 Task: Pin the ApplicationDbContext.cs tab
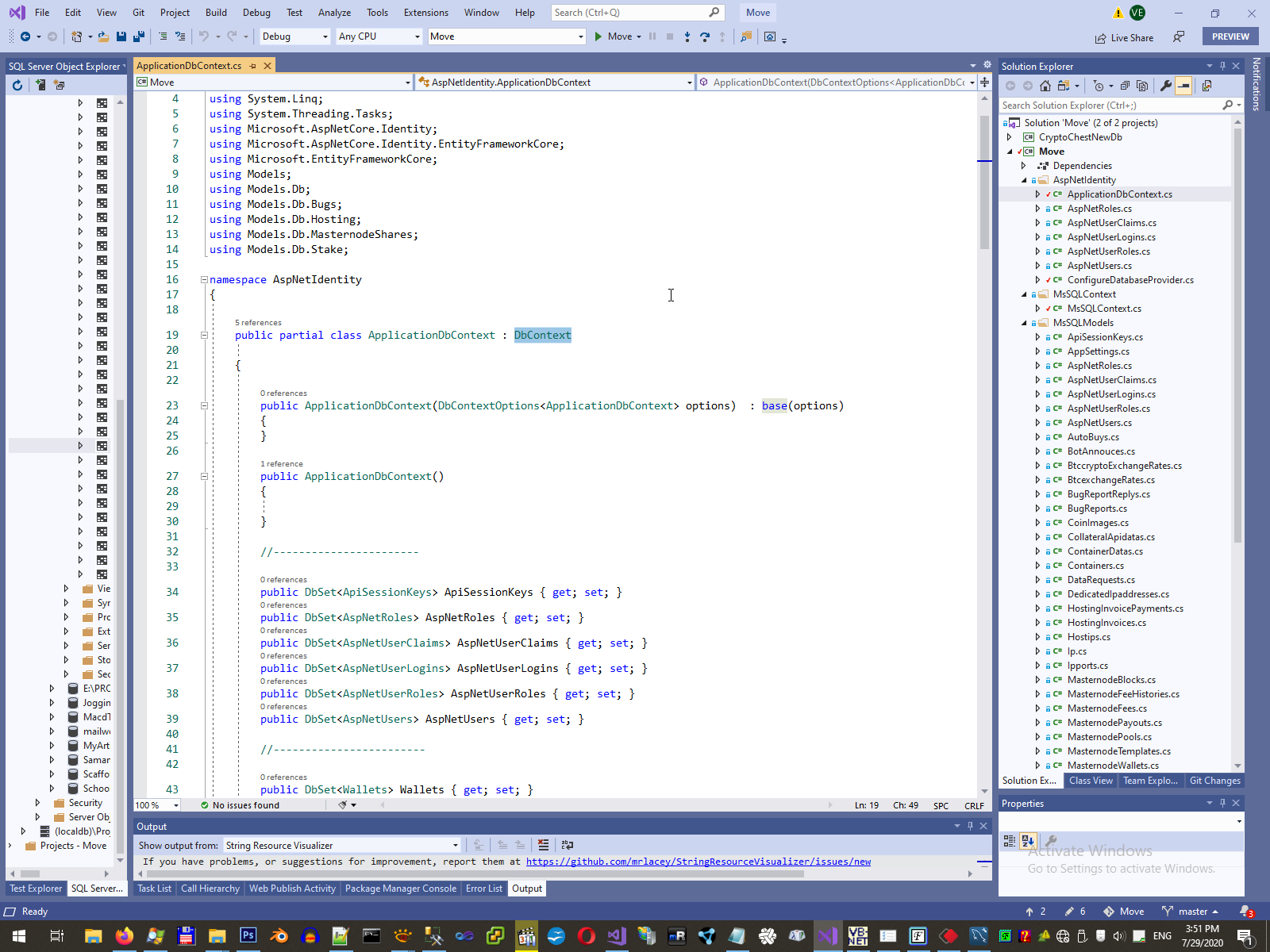pos(253,66)
